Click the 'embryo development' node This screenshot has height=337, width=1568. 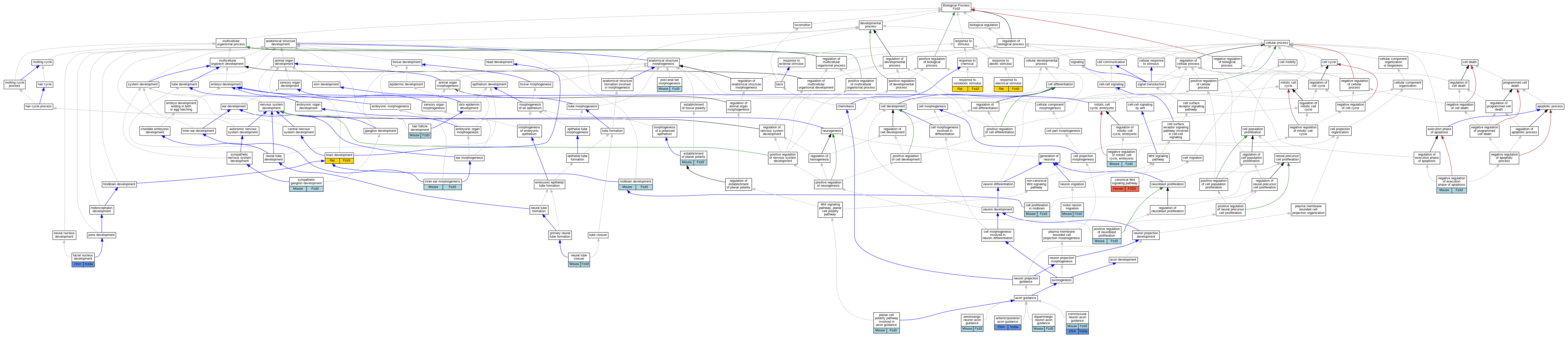226,85
